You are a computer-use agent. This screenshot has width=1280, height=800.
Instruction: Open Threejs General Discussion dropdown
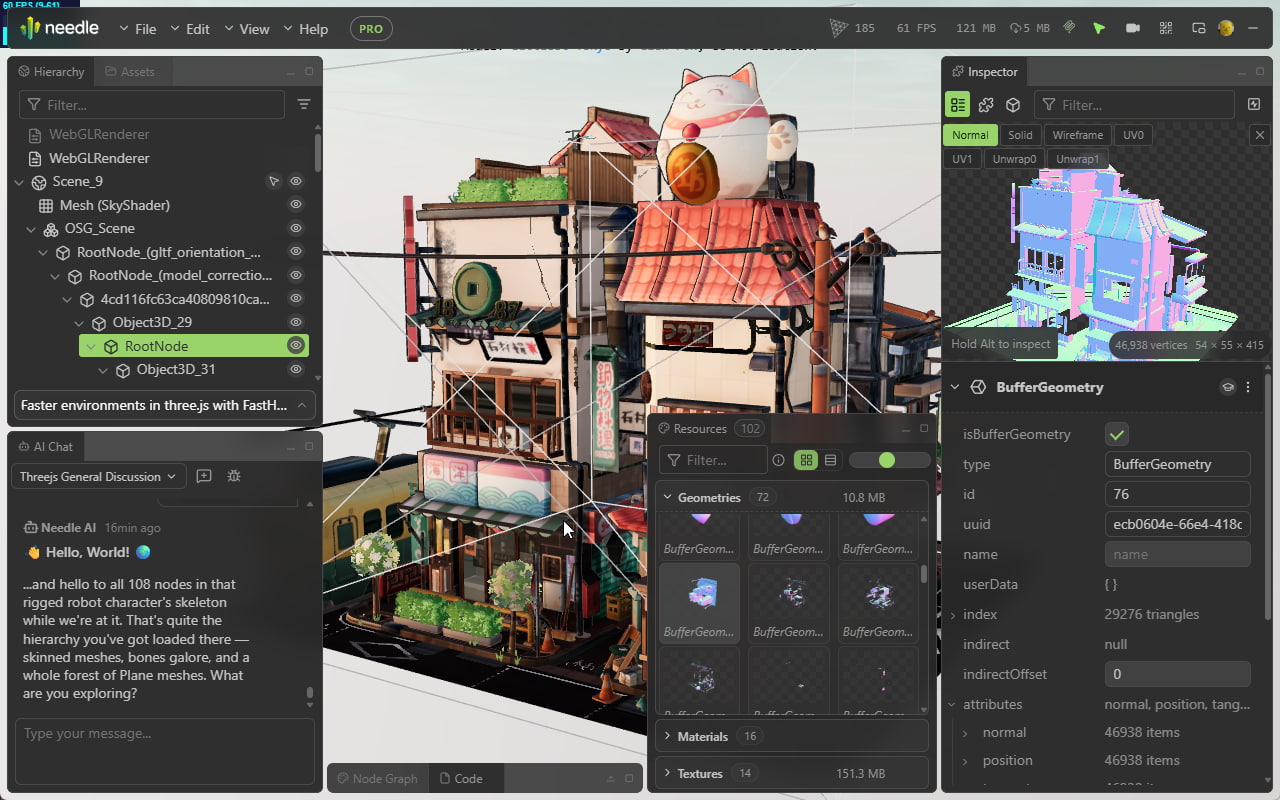pos(98,476)
